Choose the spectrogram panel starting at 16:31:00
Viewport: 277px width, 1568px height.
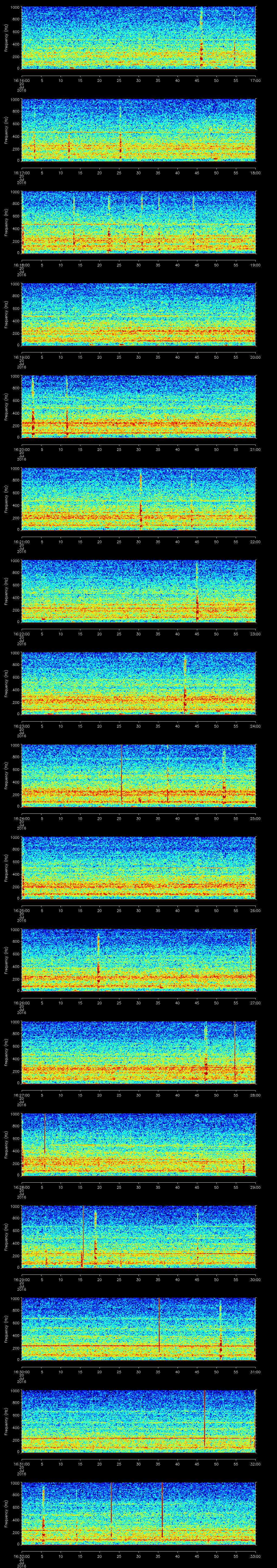pos(139,1421)
